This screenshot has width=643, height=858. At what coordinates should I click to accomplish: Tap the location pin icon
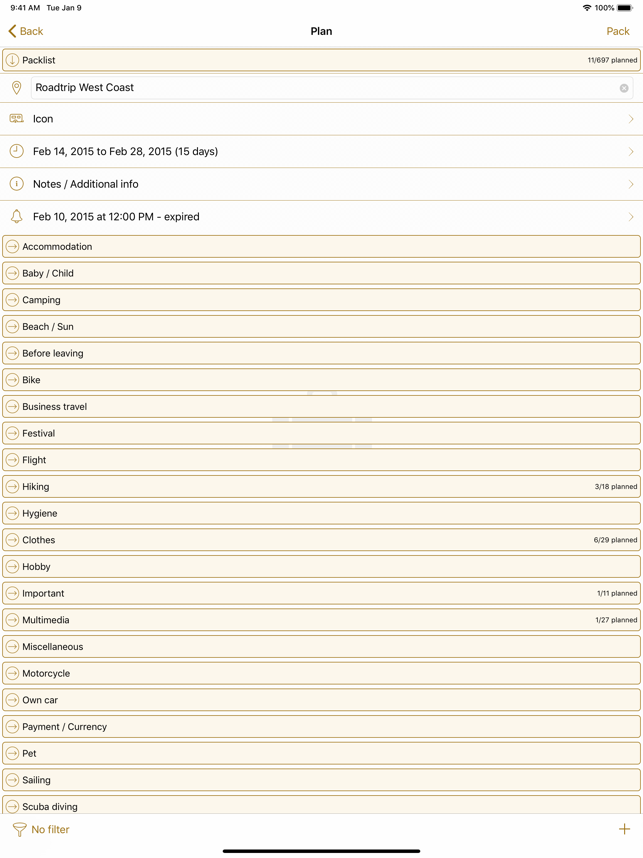click(16, 88)
